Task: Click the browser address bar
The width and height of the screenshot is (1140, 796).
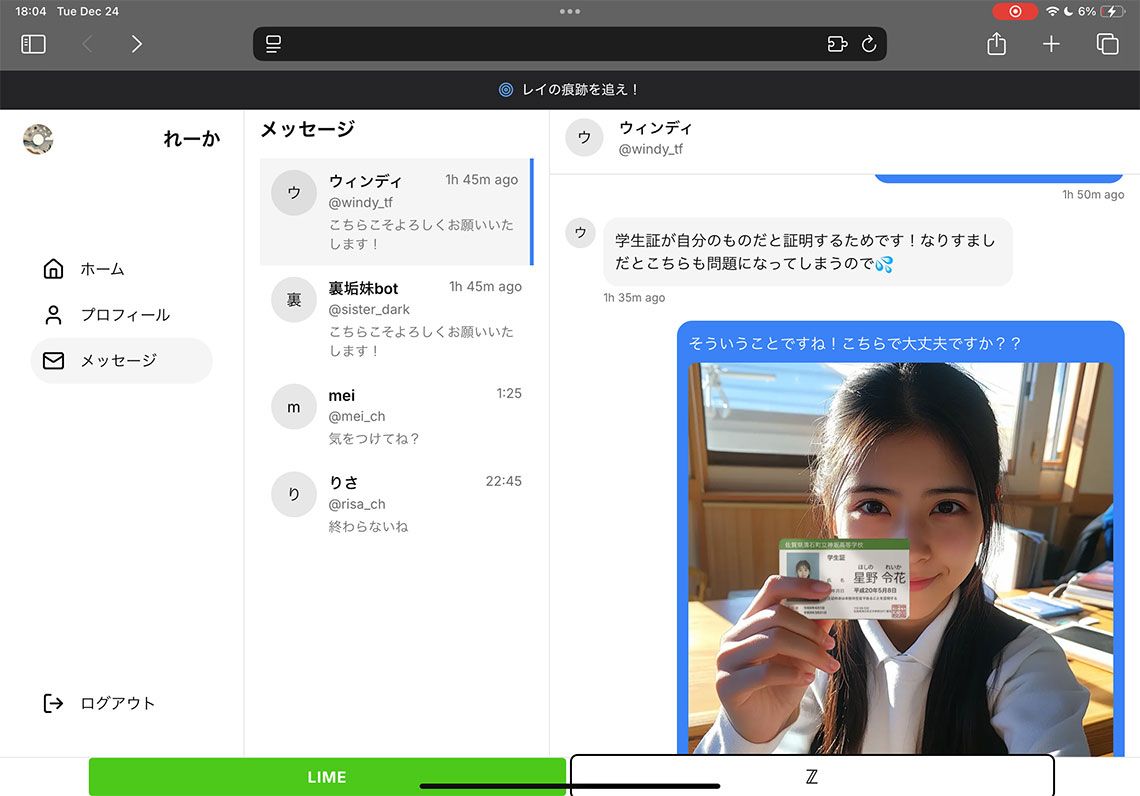Action: pyautogui.click(x=569, y=43)
